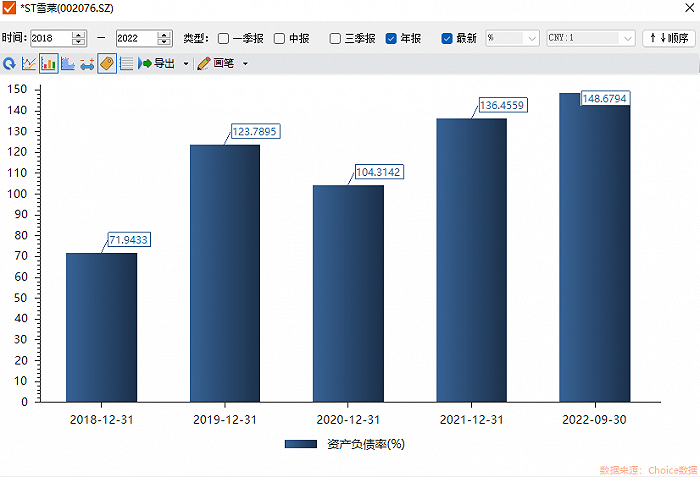Click the start year 2018 field
The image size is (700, 477).
pyautogui.click(x=51, y=38)
